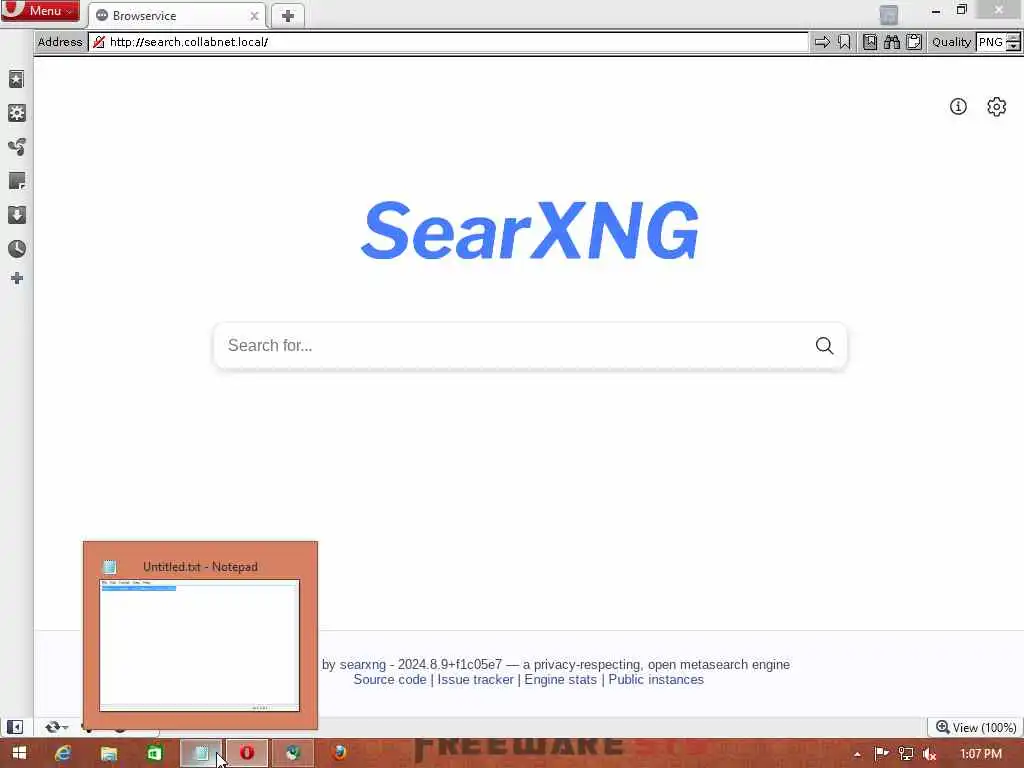This screenshot has width=1024, height=768.
Task: Open SearXNG info about icon
Action: pos(958,106)
